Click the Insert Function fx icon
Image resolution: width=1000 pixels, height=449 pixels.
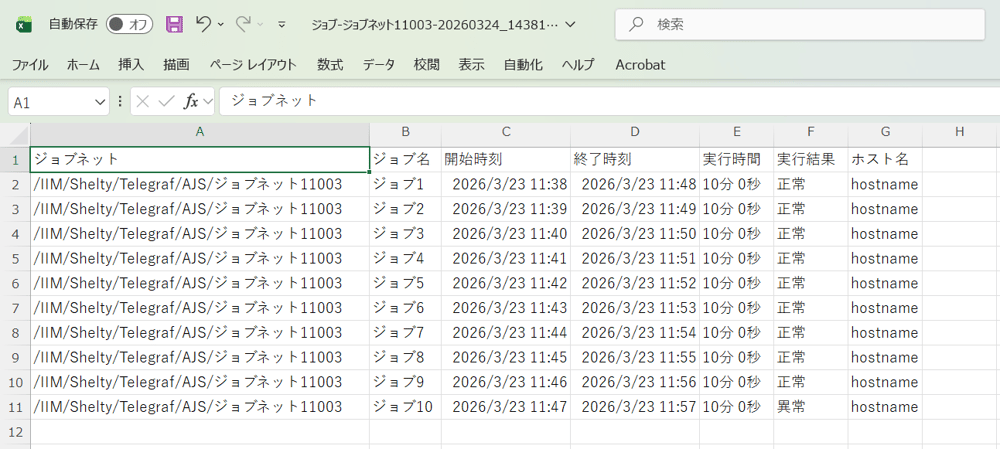pyautogui.click(x=191, y=101)
